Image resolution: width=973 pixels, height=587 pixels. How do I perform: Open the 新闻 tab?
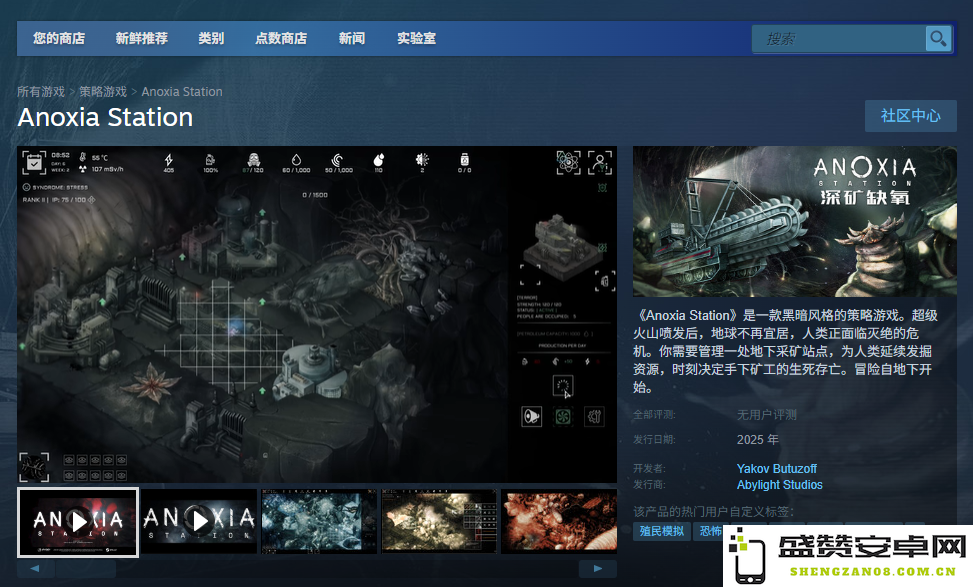352,38
